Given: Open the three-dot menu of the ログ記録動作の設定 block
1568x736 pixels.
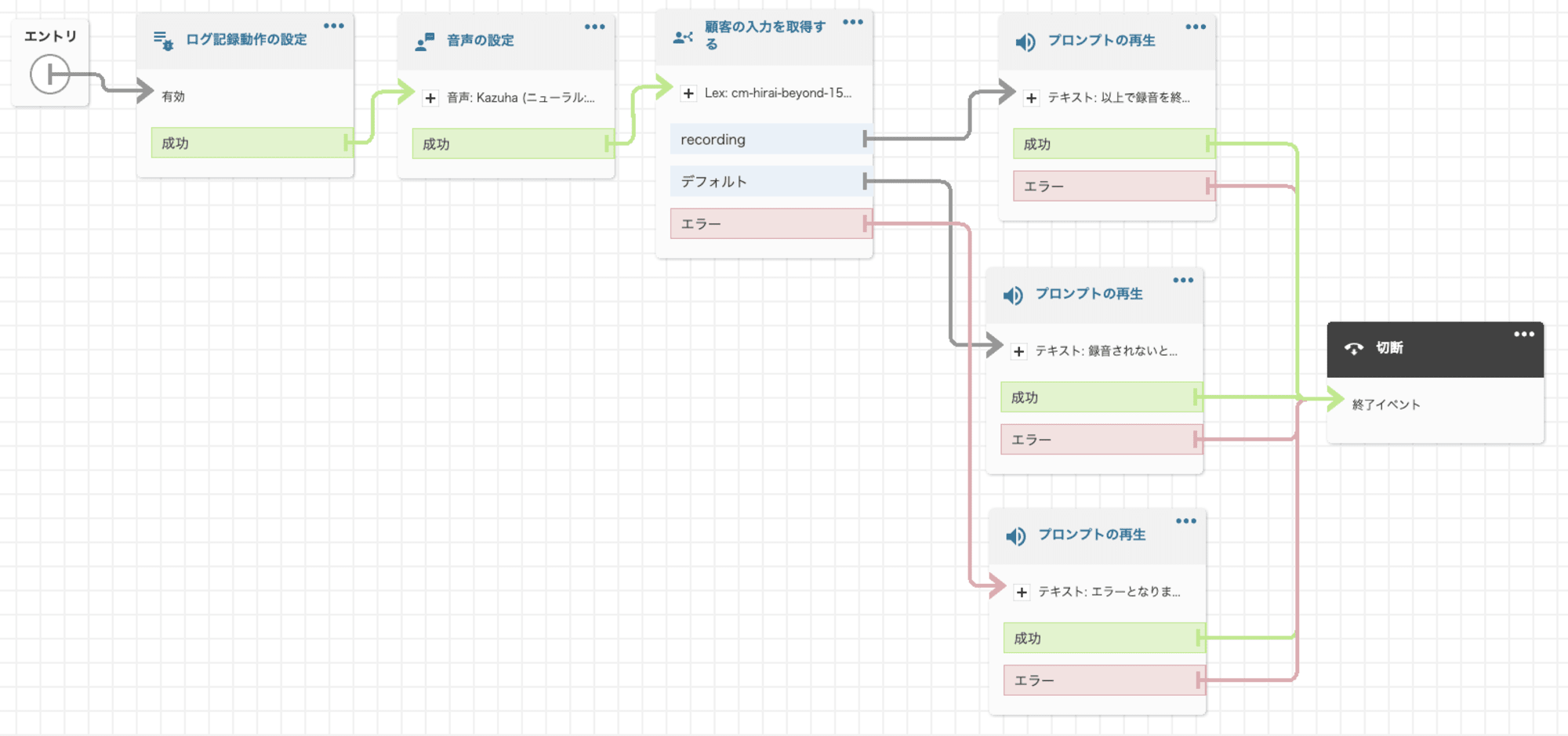Looking at the screenshot, I should tap(334, 26).
